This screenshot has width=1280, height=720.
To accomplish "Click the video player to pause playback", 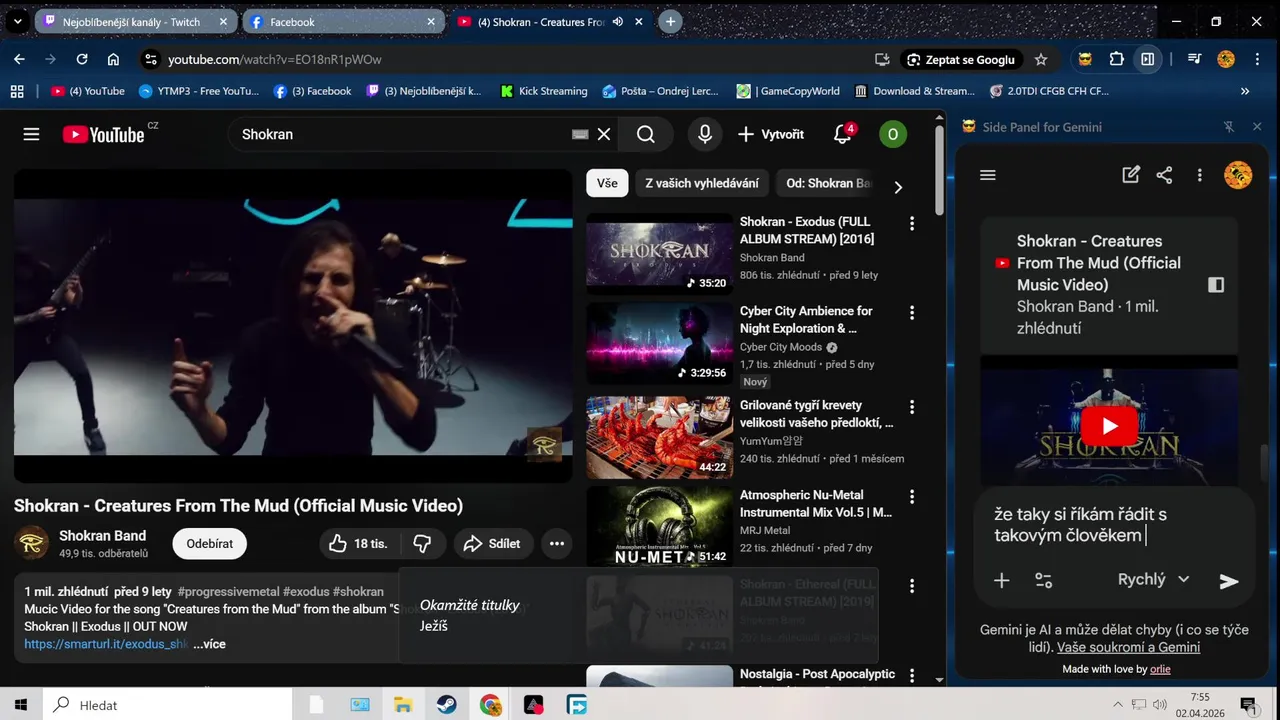I will point(293,325).
